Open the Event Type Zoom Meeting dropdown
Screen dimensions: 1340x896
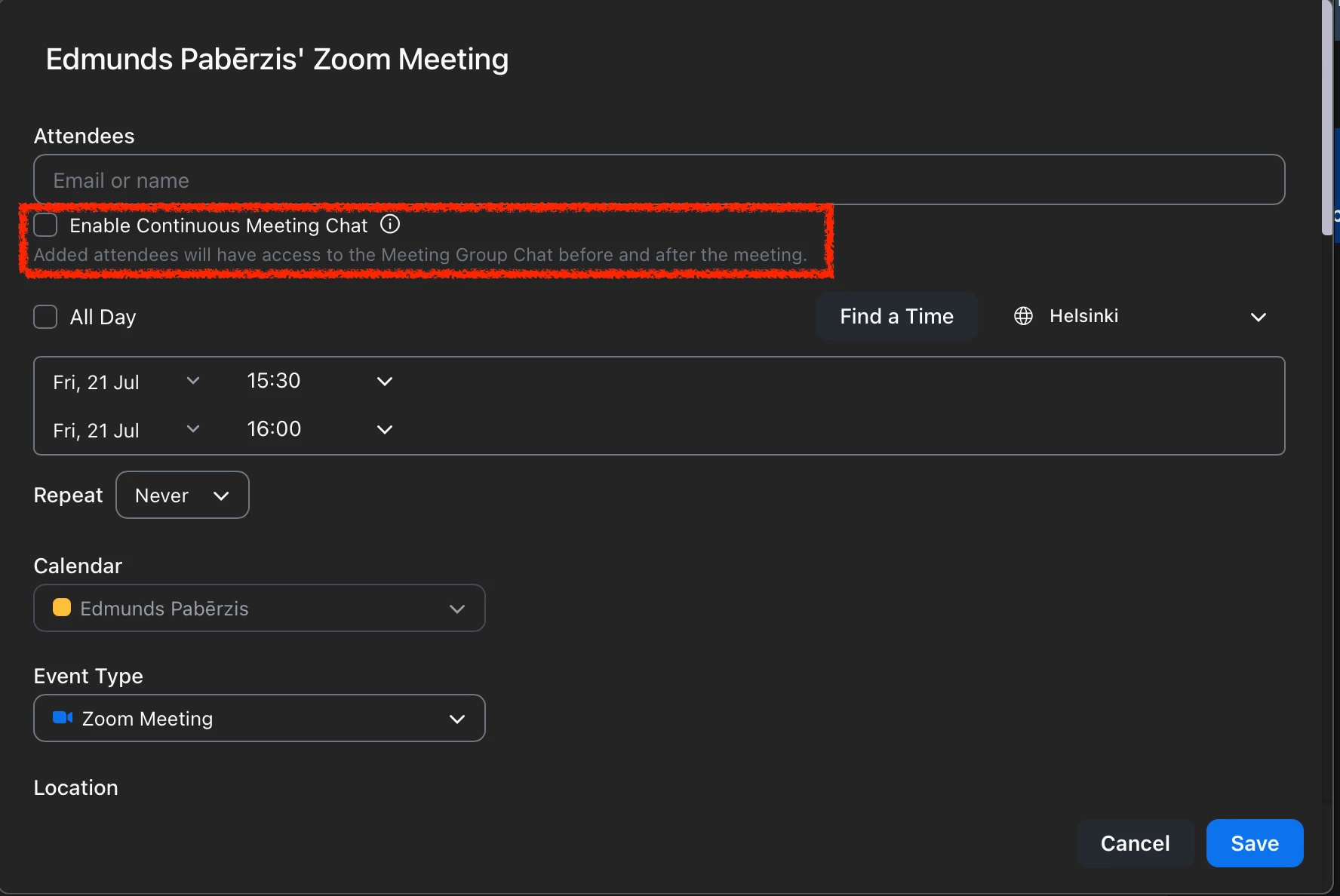point(260,718)
